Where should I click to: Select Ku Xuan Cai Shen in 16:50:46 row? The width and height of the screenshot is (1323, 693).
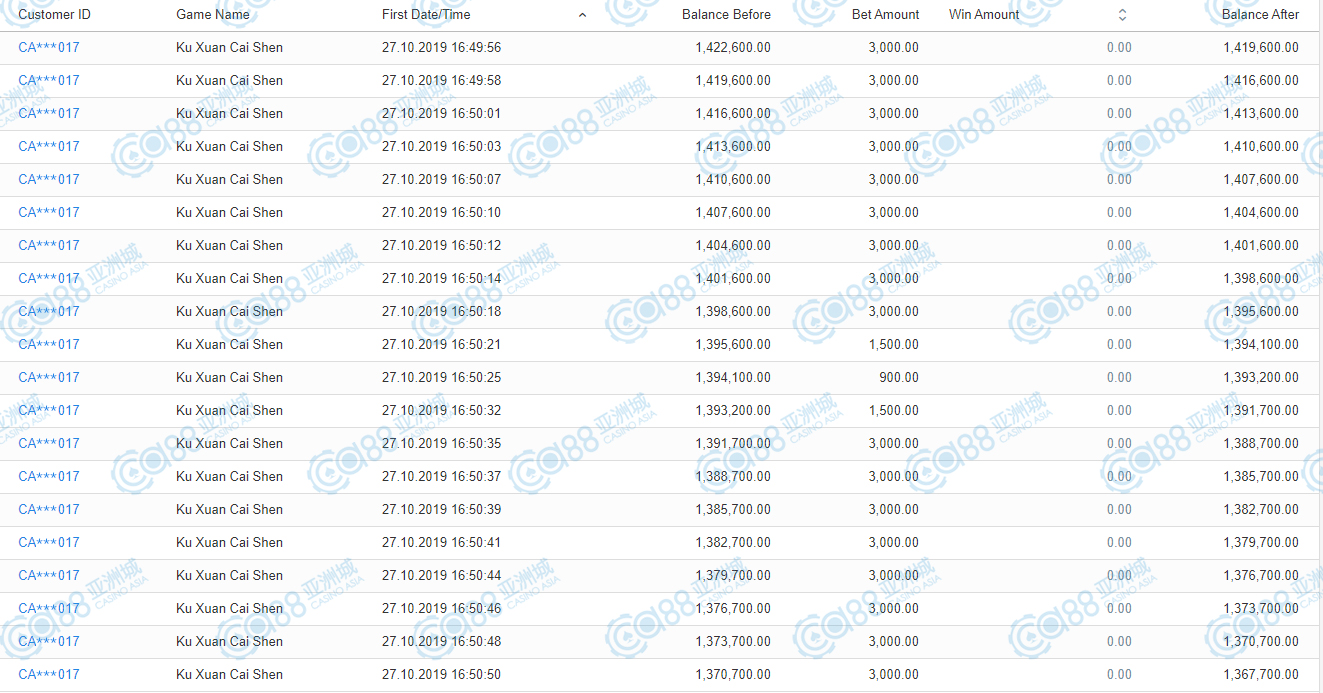[x=229, y=609]
